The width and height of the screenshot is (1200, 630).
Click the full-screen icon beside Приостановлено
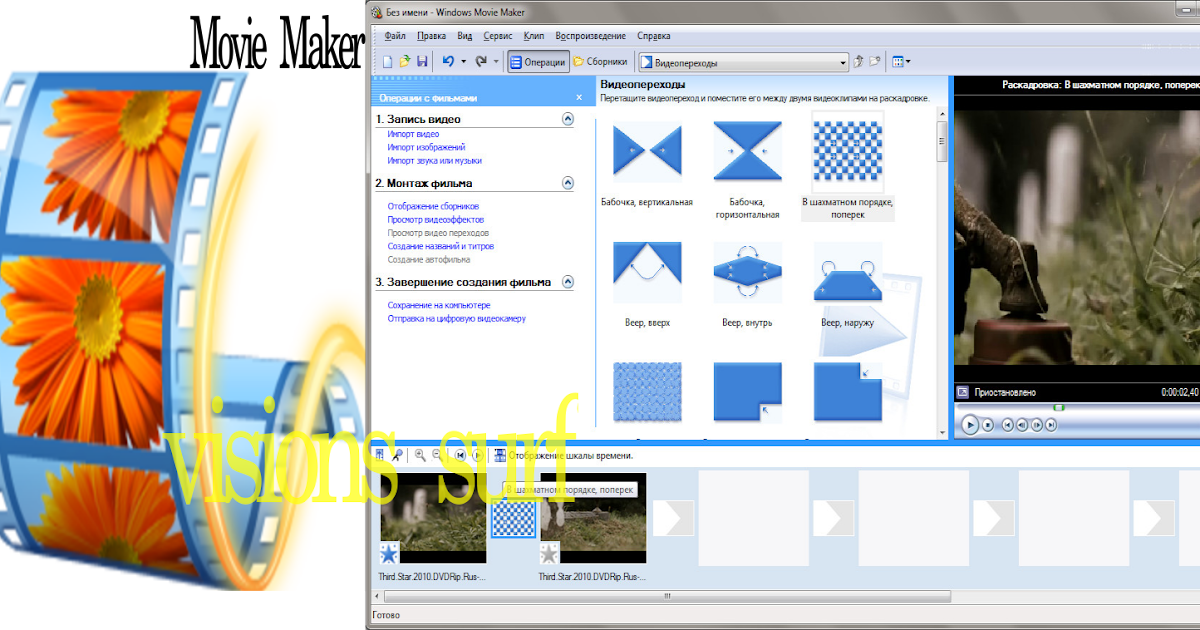963,392
